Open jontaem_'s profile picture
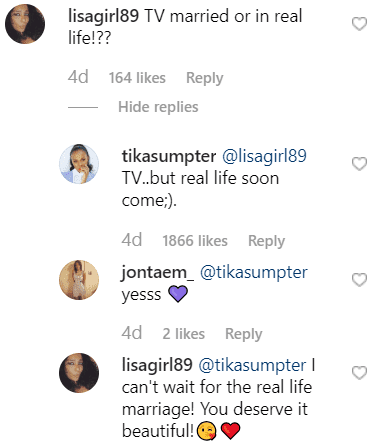Image resolution: width=378 pixels, height=446 pixels. coord(79,280)
